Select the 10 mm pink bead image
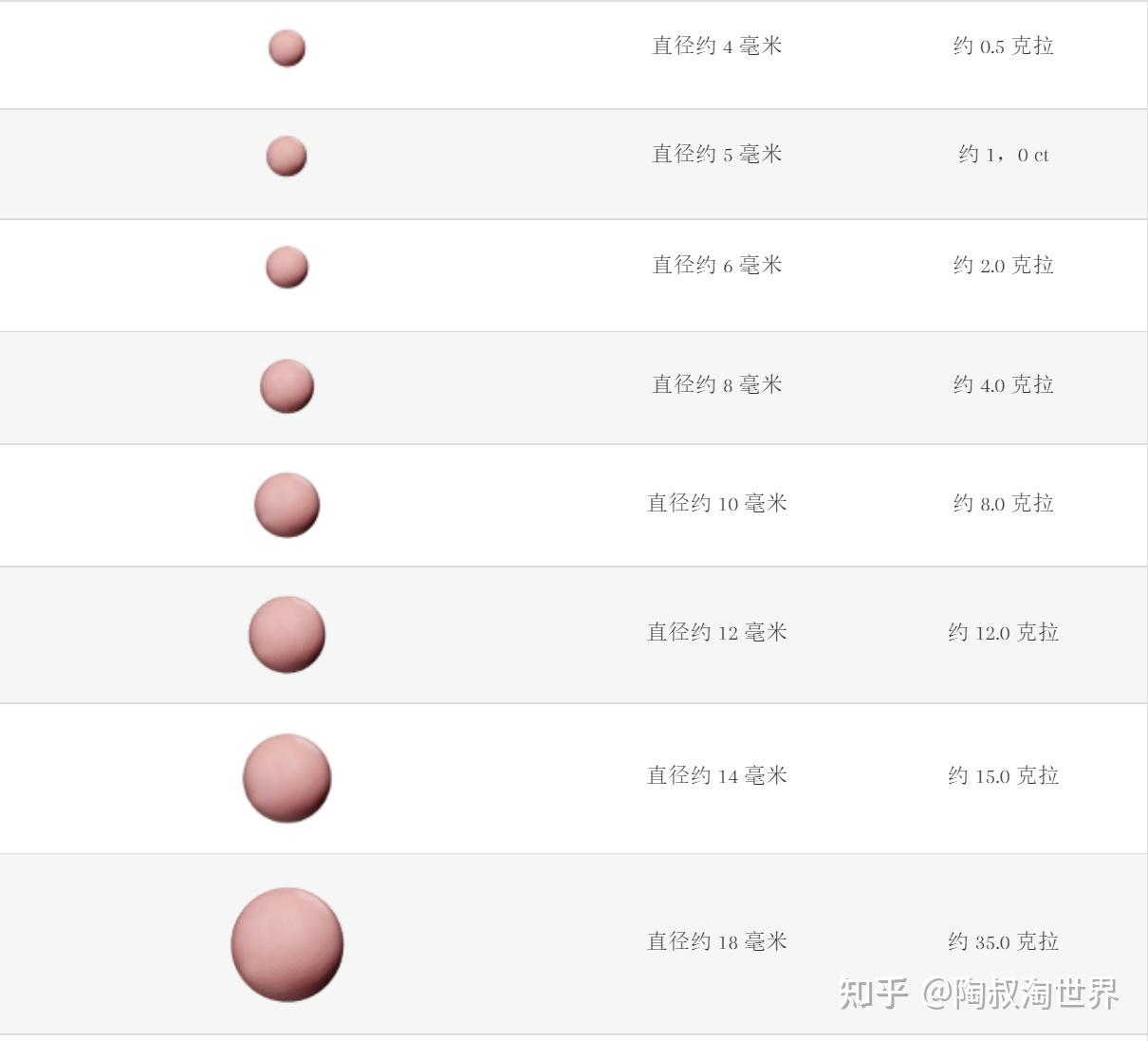1148x1041 pixels. [287, 505]
